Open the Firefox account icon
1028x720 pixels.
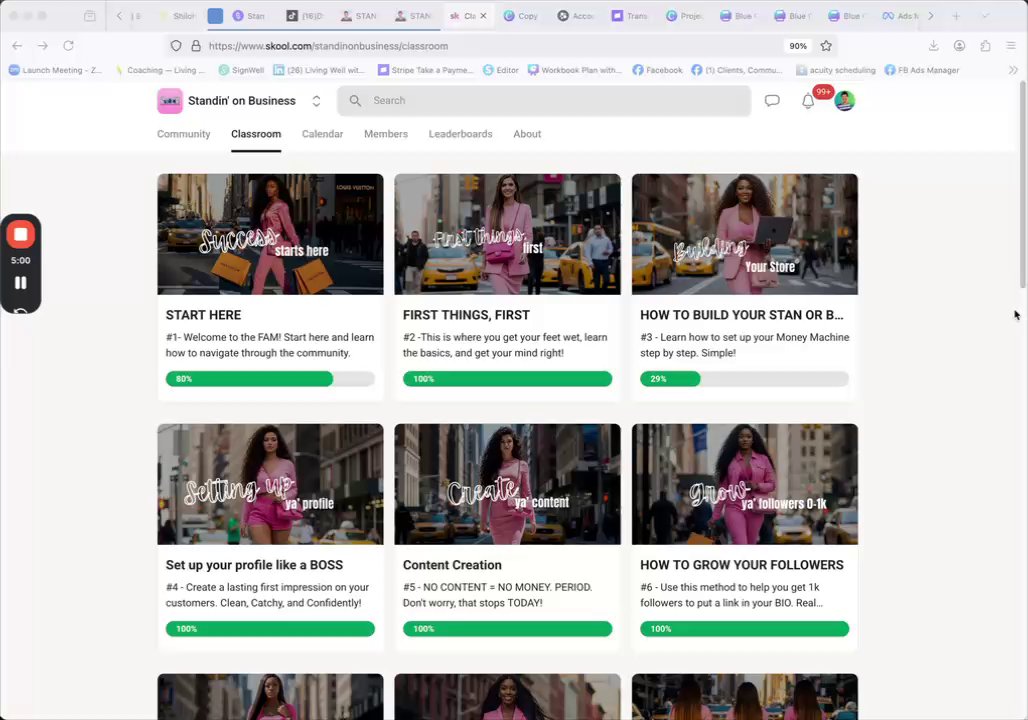click(x=959, y=46)
